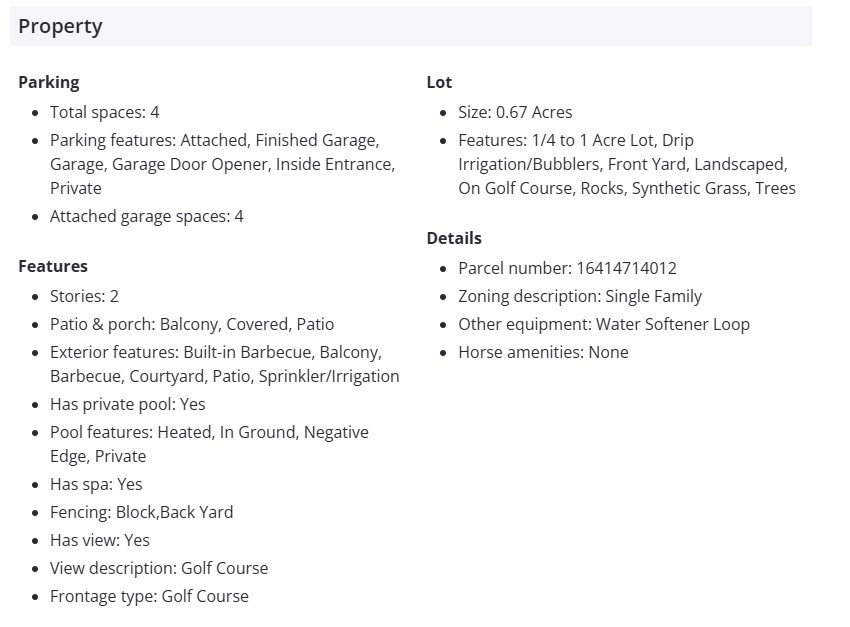The width and height of the screenshot is (850, 627).
Task: Select Size: 0.67 Acres text
Action: point(515,112)
